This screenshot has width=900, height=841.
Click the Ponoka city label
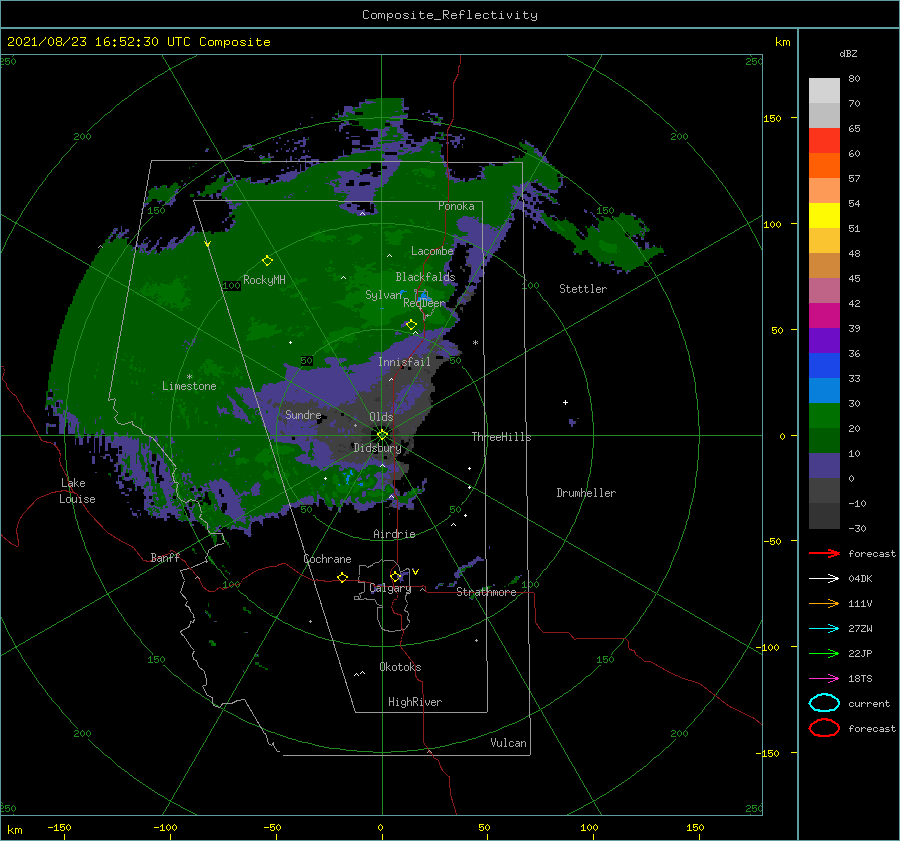coord(456,206)
